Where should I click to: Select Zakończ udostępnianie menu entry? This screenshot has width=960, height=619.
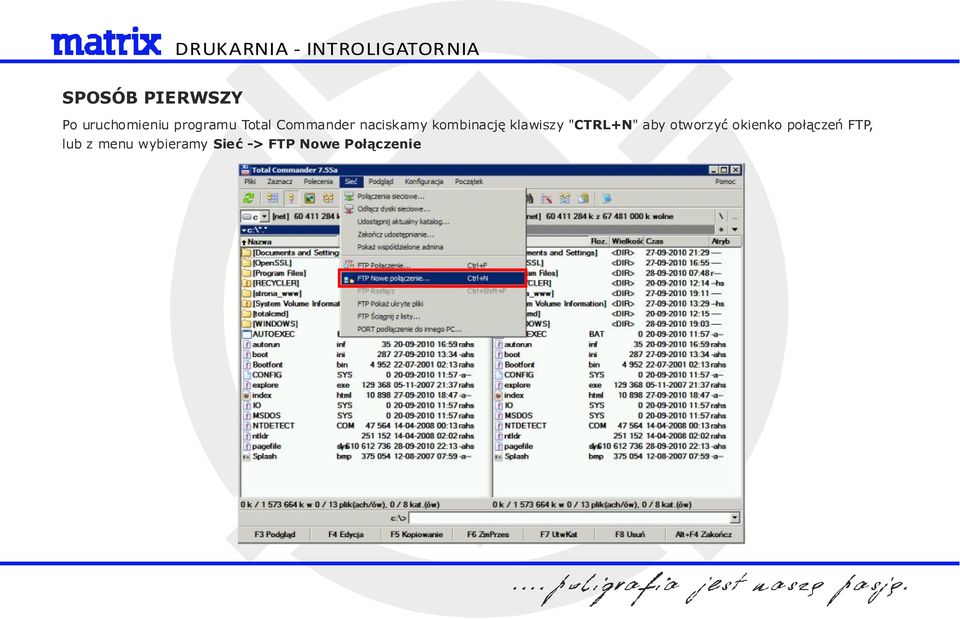tap(432, 234)
